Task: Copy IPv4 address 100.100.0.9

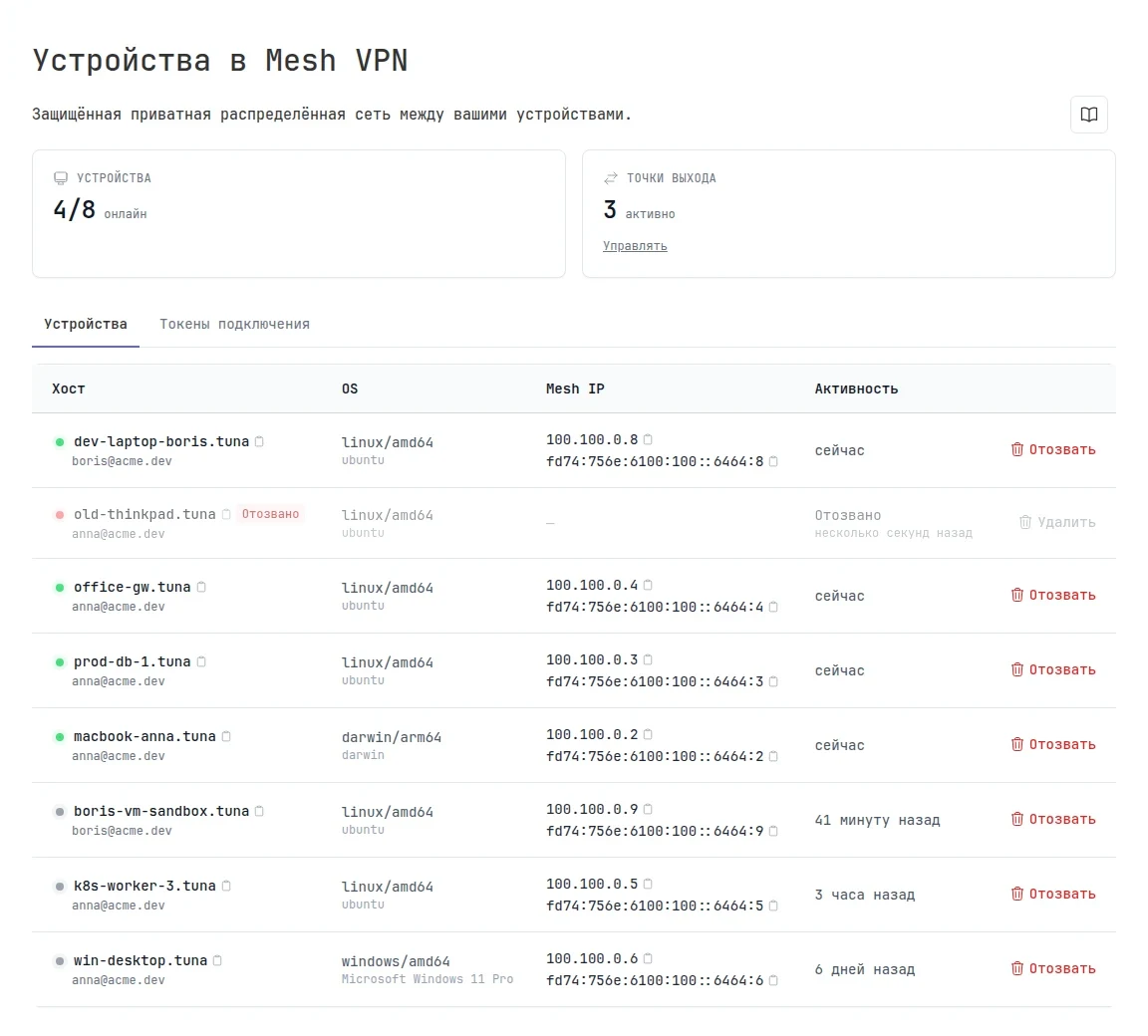Action: (648, 809)
